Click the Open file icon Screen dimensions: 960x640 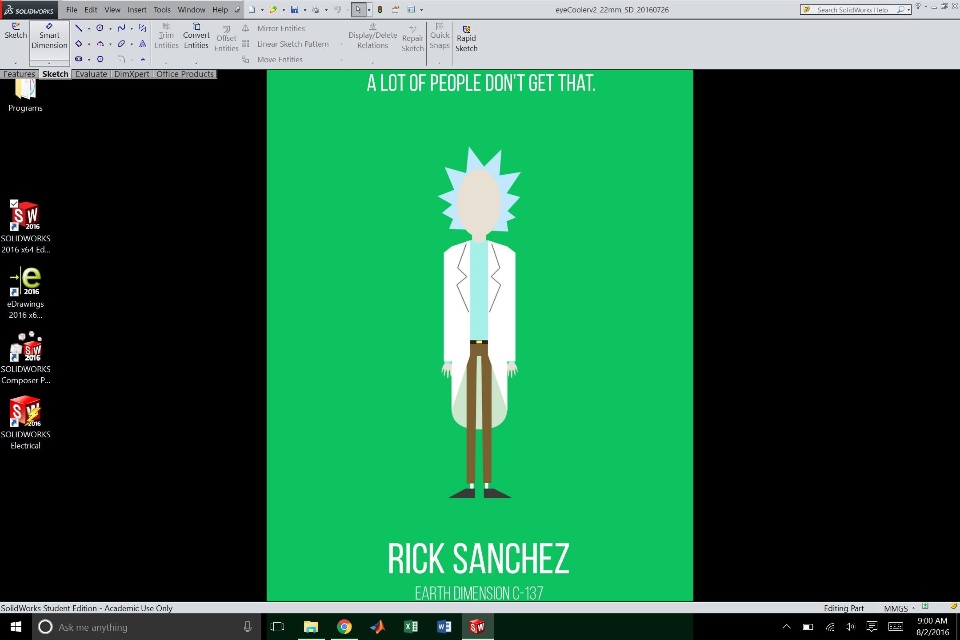tap(273, 9)
